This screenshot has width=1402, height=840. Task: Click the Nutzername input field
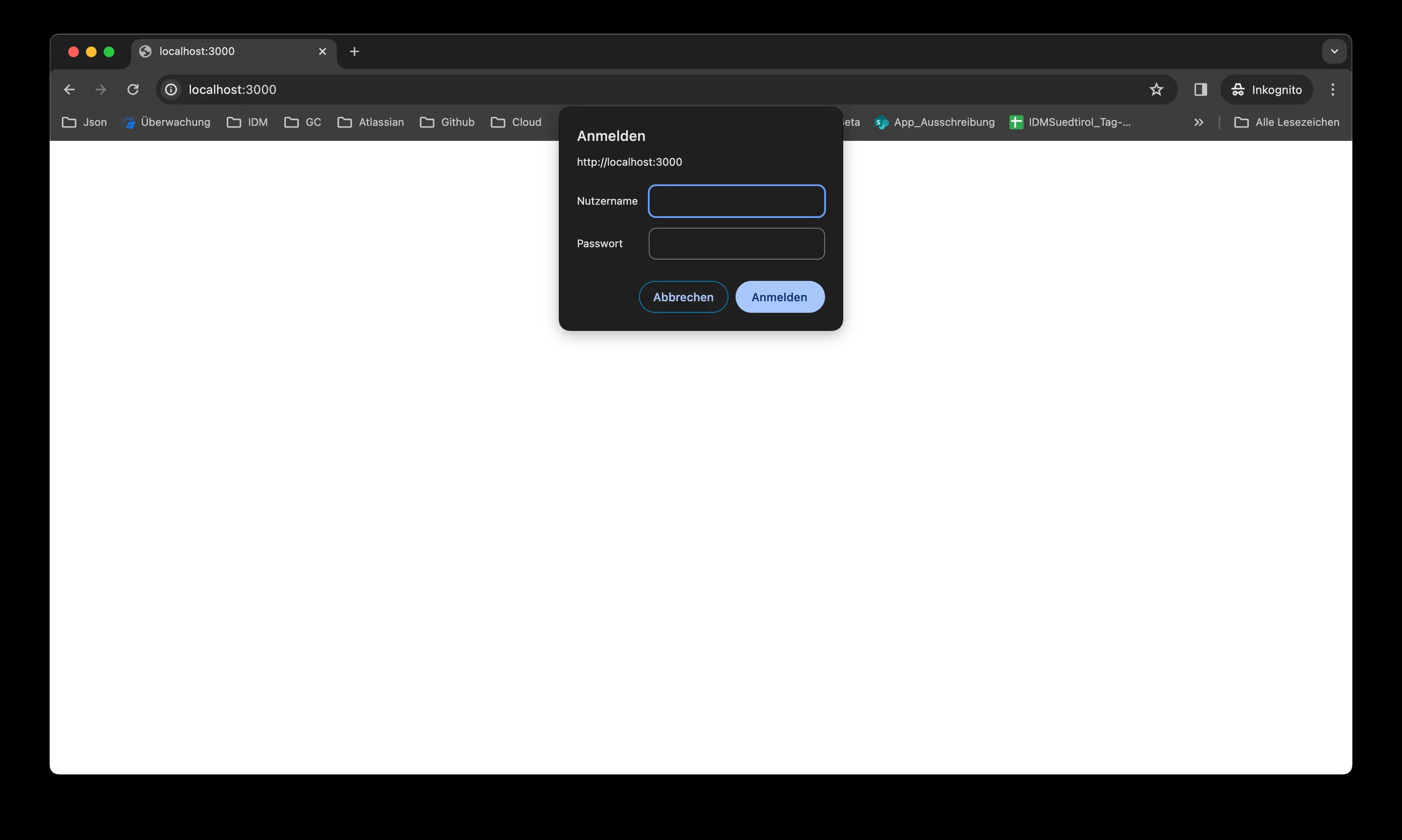click(x=736, y=201)
